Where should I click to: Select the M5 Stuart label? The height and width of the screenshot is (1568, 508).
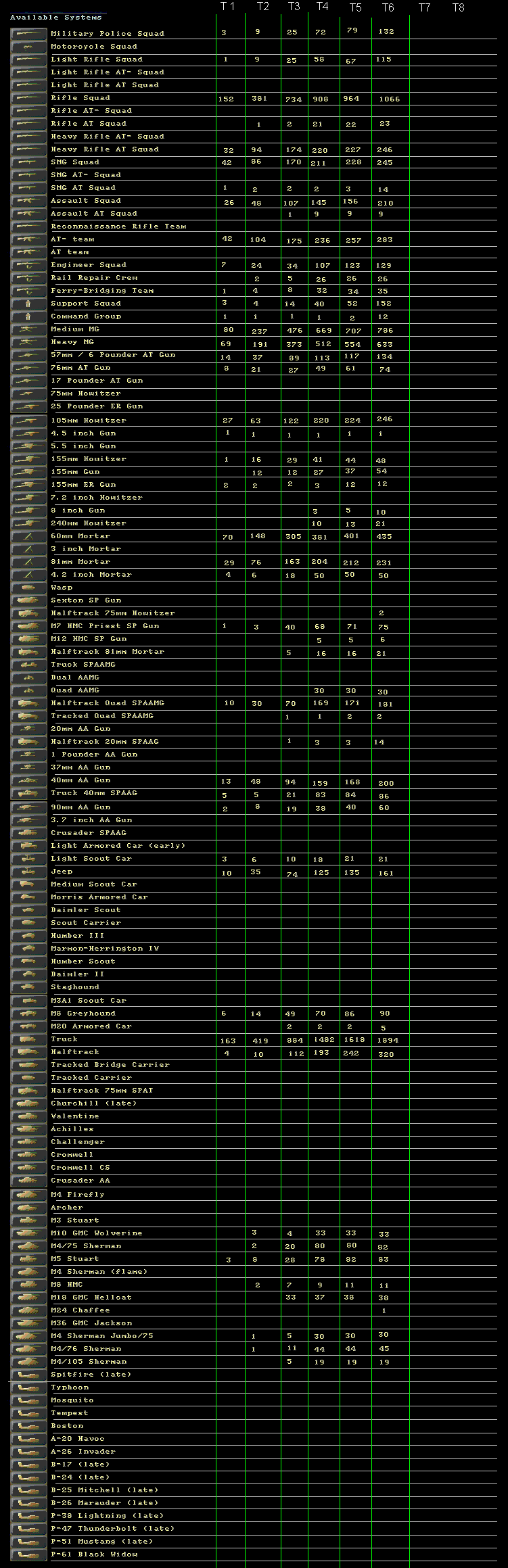tap(75, 1258)
